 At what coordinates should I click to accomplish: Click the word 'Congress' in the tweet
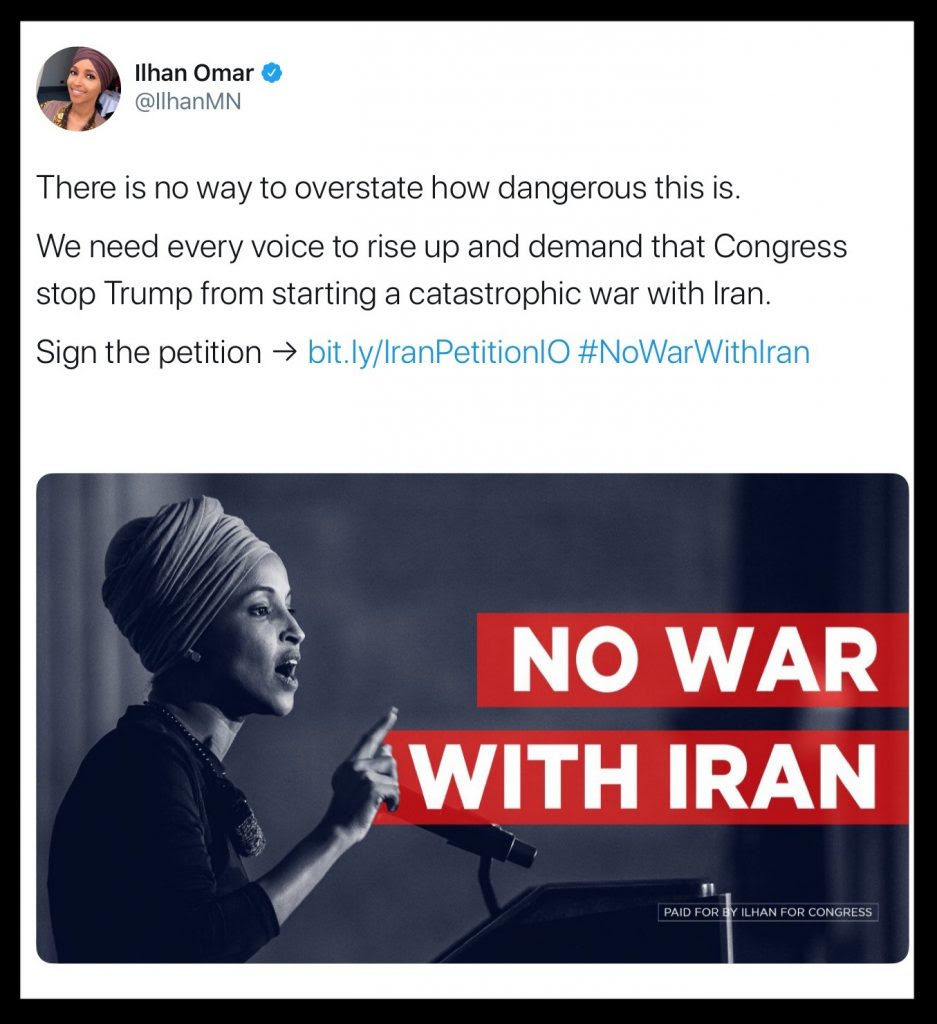pyautogui.click(x=780, y=248)
